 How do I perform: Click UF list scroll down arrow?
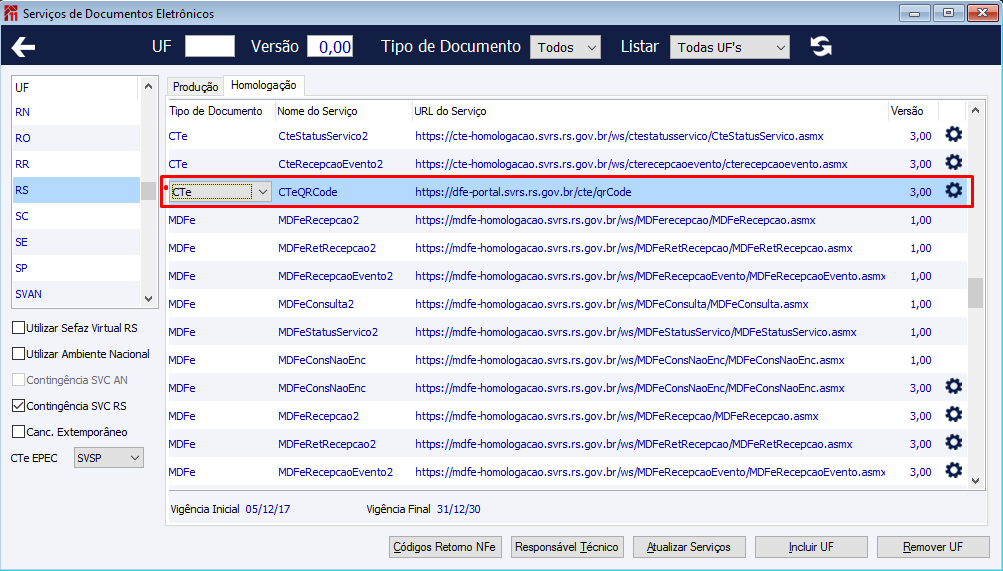click(148, 299)
